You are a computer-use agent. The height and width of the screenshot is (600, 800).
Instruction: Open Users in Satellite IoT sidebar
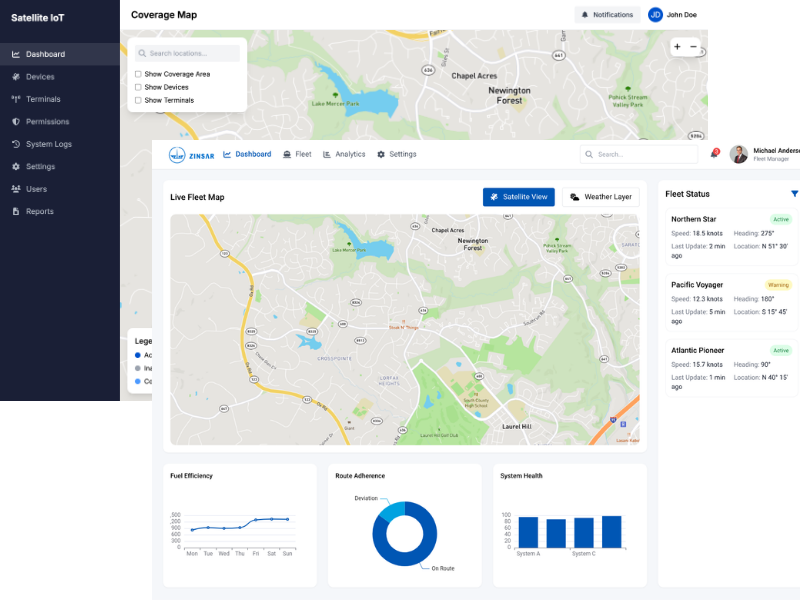pyautogui.click(x=60, y=189)
